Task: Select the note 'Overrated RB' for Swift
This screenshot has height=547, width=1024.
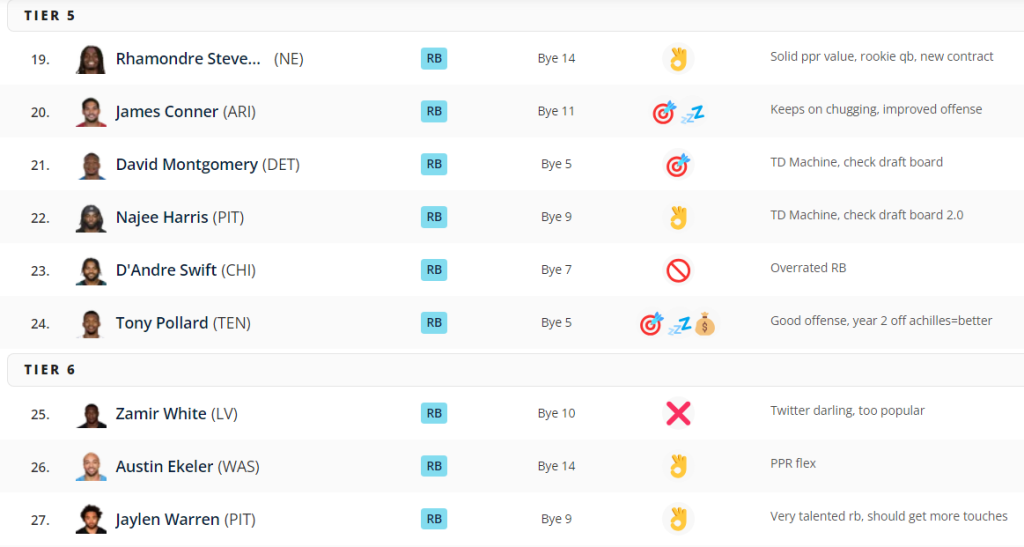Action: click(x=808, y=268)
